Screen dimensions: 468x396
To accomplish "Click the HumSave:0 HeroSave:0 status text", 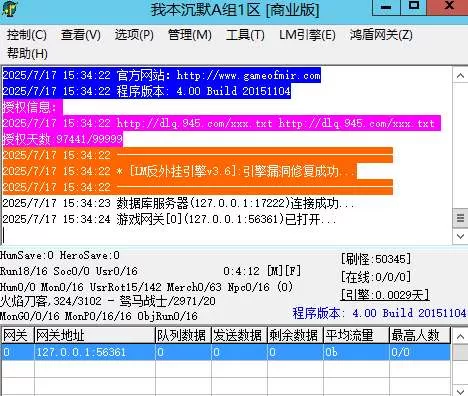I will point(60,256).
